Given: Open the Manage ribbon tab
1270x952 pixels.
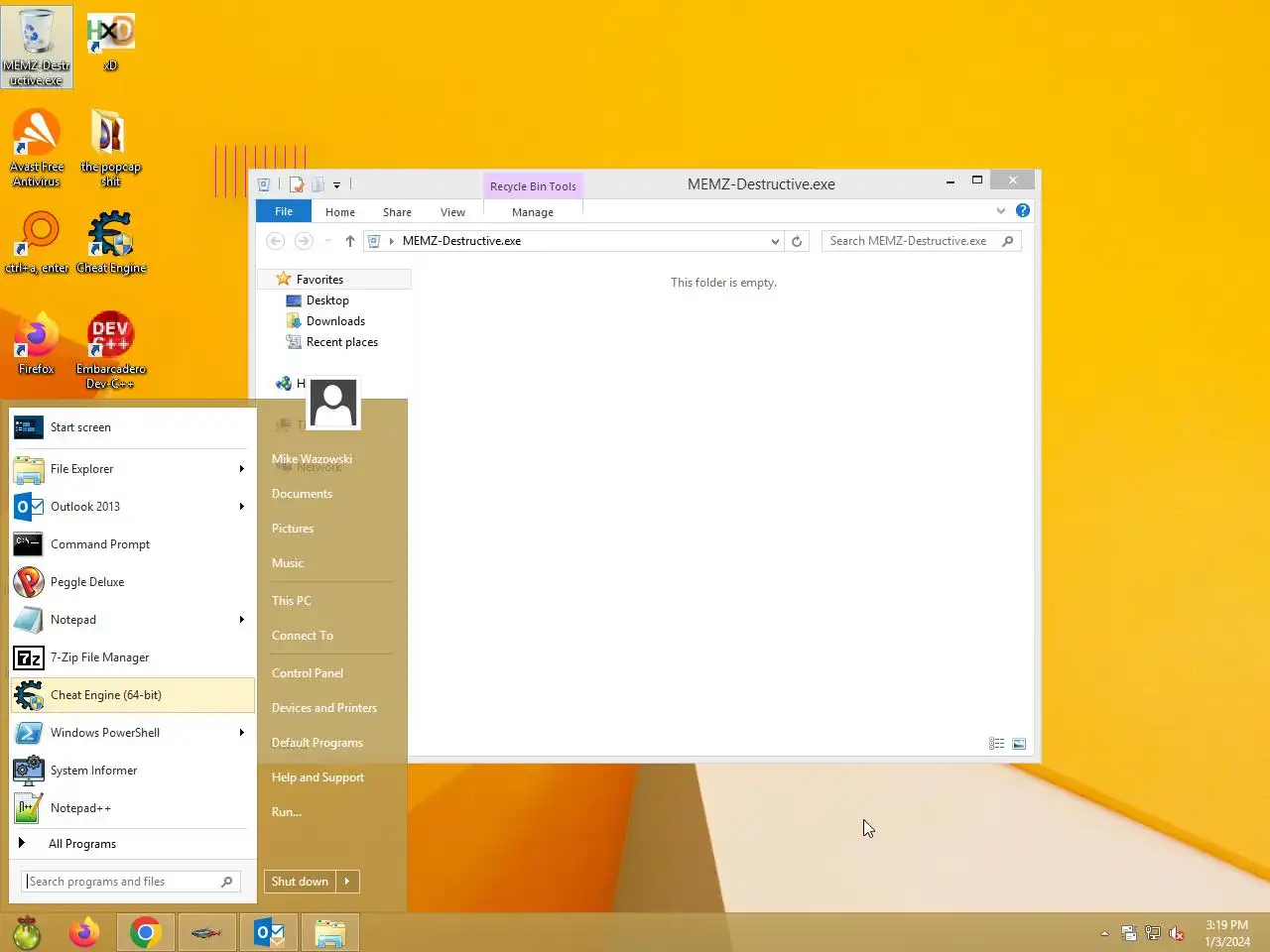Looking at the screenshot, I should [533, 212].
